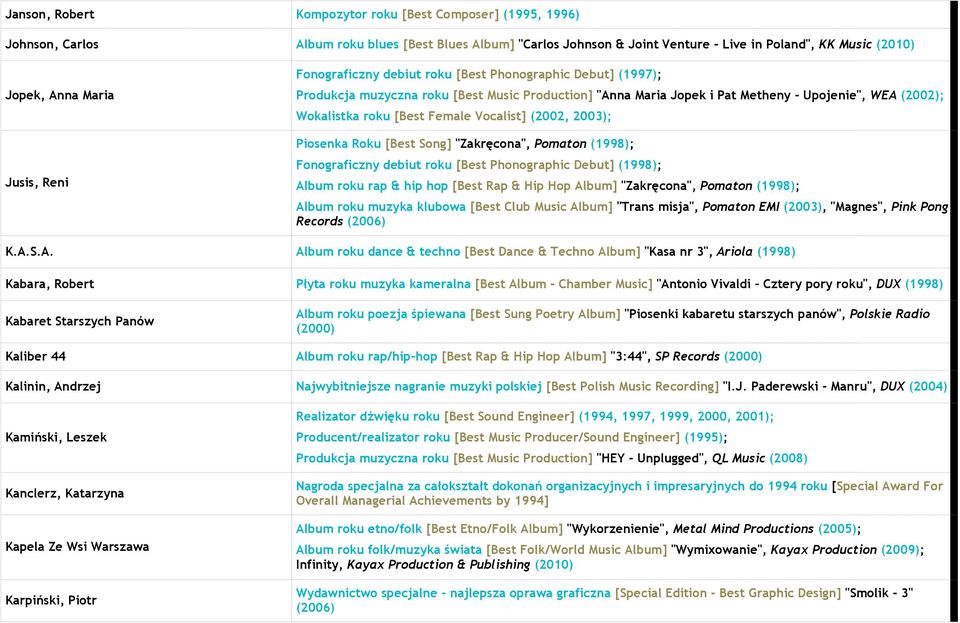Open 'Album roku blues' category link
Image resolution: width=960 pixels, height=623 pixels.
[347, 44]
